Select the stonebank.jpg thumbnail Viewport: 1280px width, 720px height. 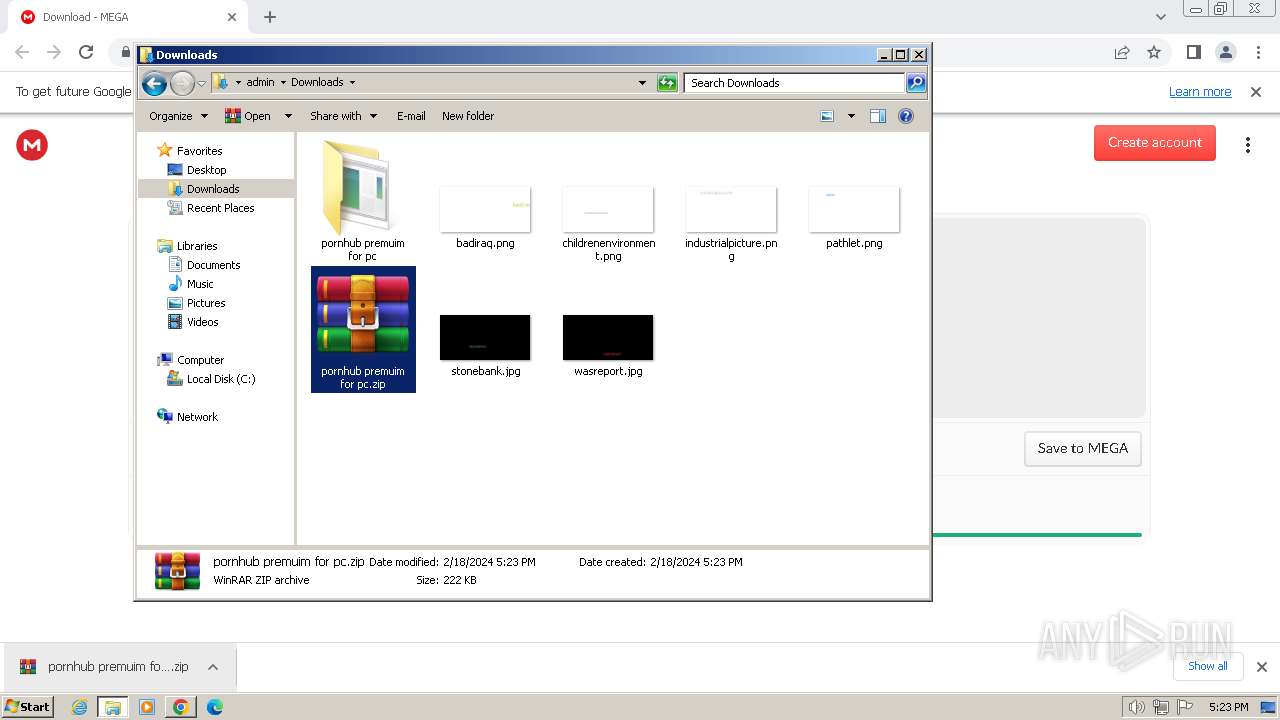[x=485, y=337]
